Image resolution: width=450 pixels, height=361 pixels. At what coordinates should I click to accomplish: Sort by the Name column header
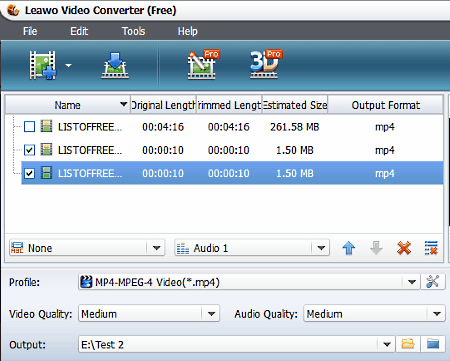[x=68, y=105]
